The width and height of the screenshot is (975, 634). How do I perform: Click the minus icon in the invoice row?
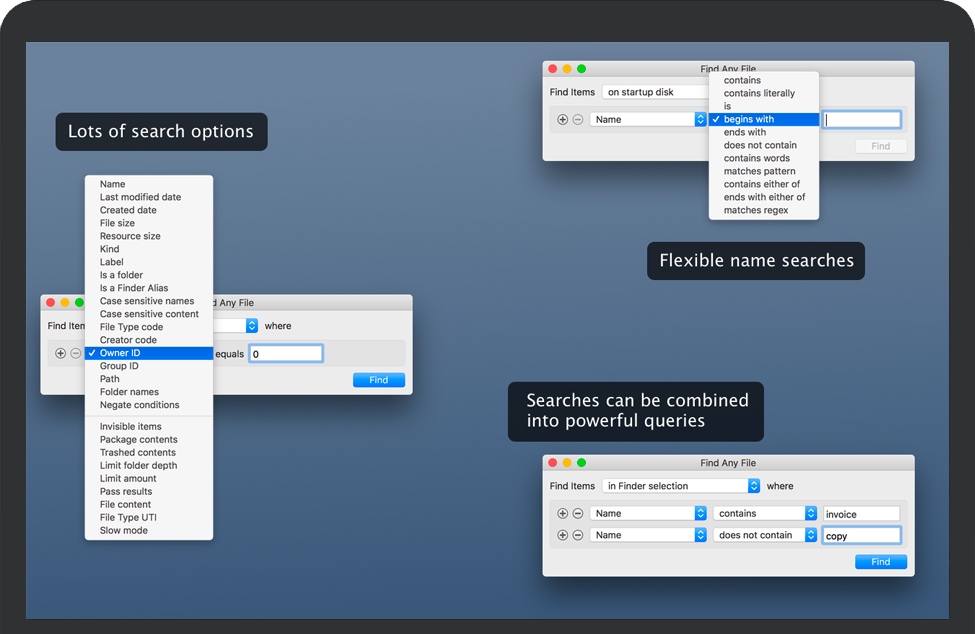577,513
